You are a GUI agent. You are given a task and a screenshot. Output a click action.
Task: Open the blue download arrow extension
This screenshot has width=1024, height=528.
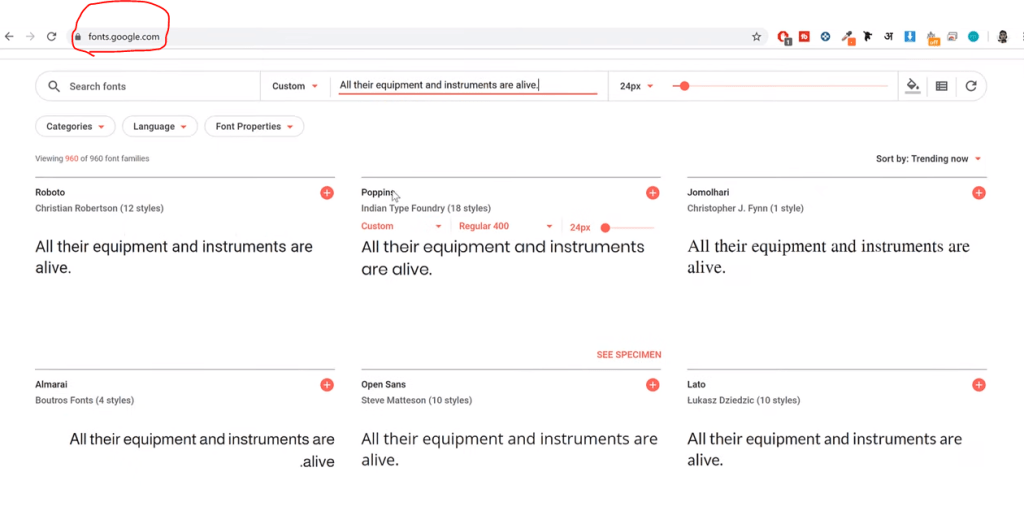click(910, 37)
